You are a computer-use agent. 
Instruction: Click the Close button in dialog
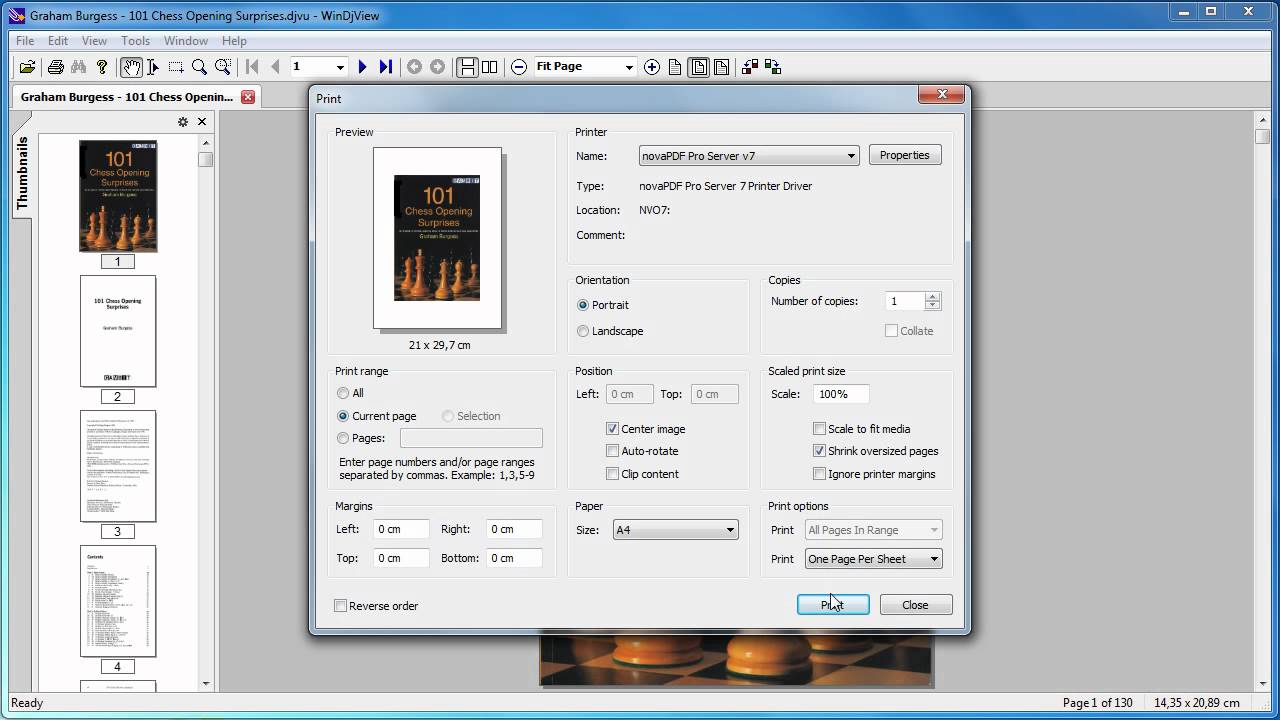click(x=916, y=605)
